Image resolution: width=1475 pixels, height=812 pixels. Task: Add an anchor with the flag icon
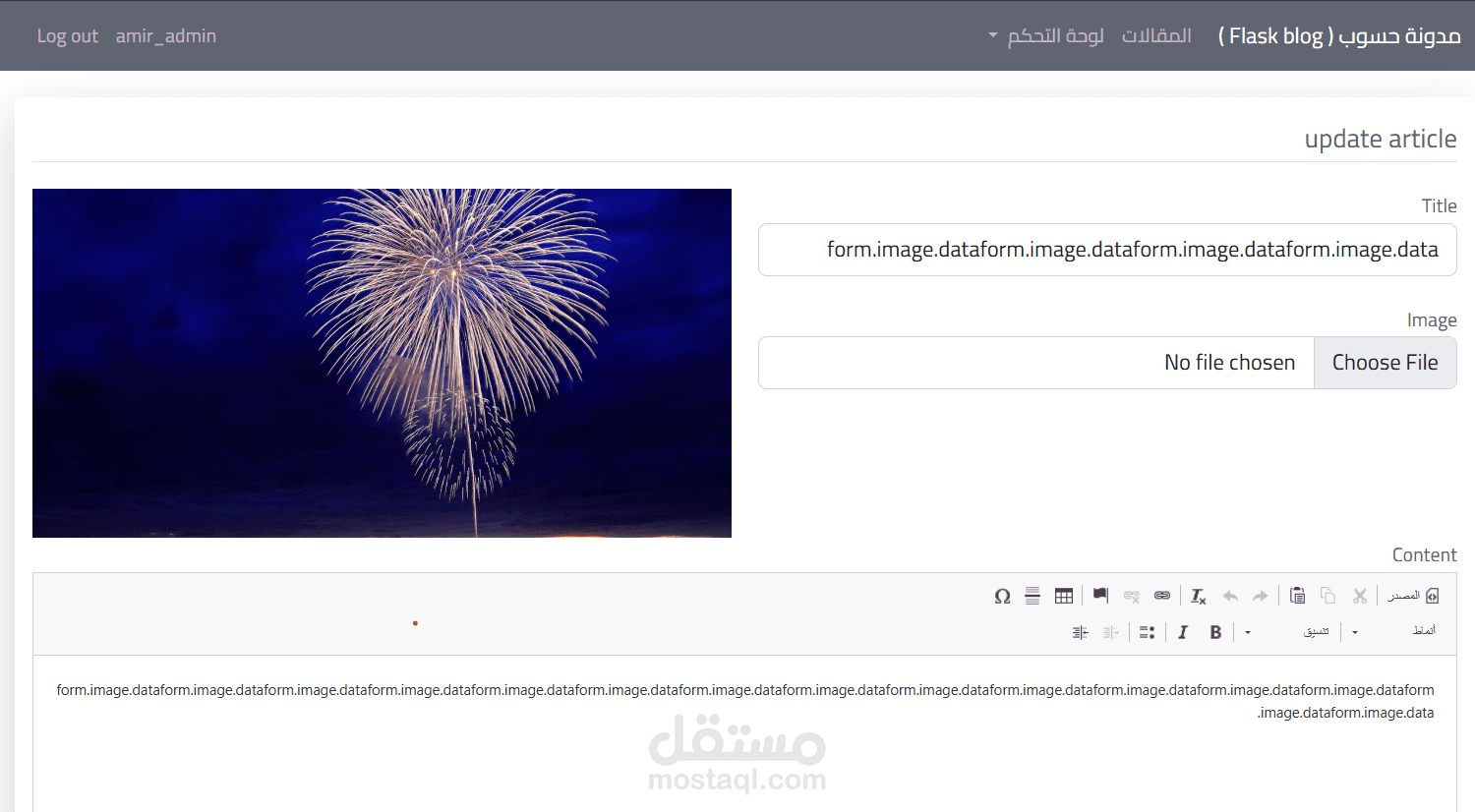click(x=1100, y=596)
